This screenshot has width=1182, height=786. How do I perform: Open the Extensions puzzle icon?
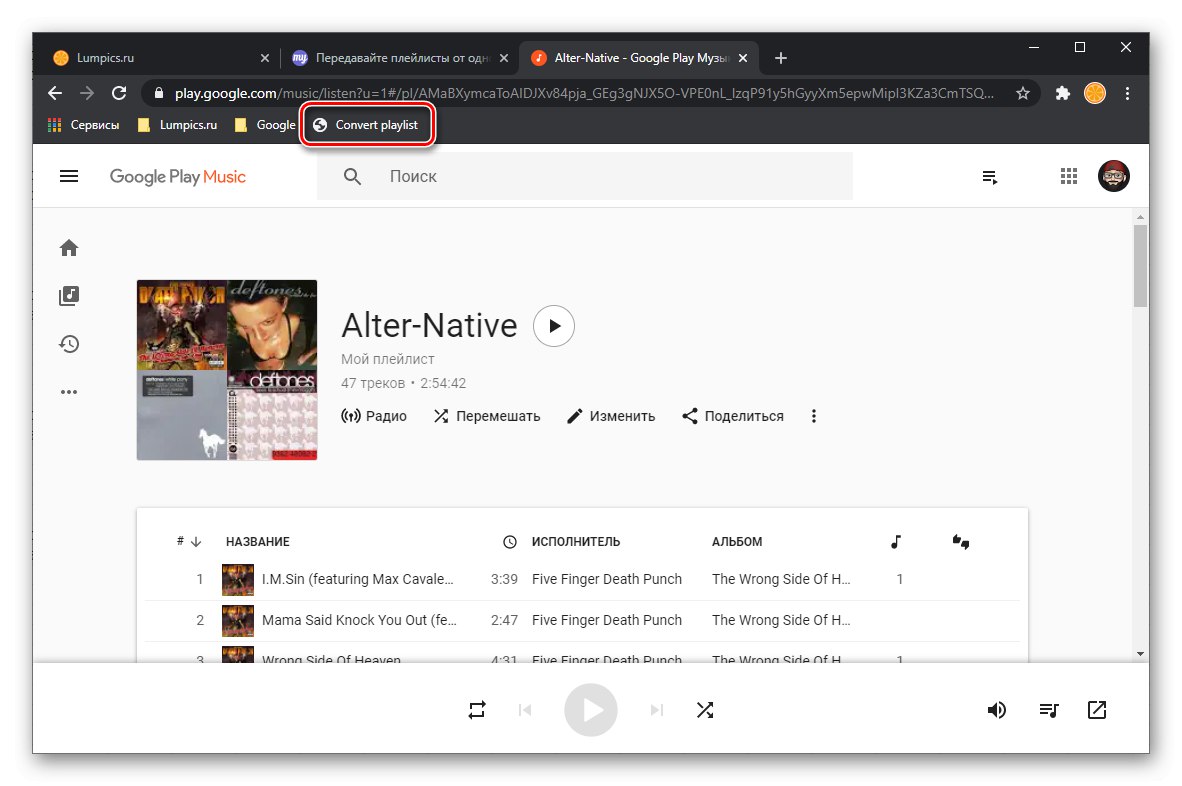tap(1062, 93)
